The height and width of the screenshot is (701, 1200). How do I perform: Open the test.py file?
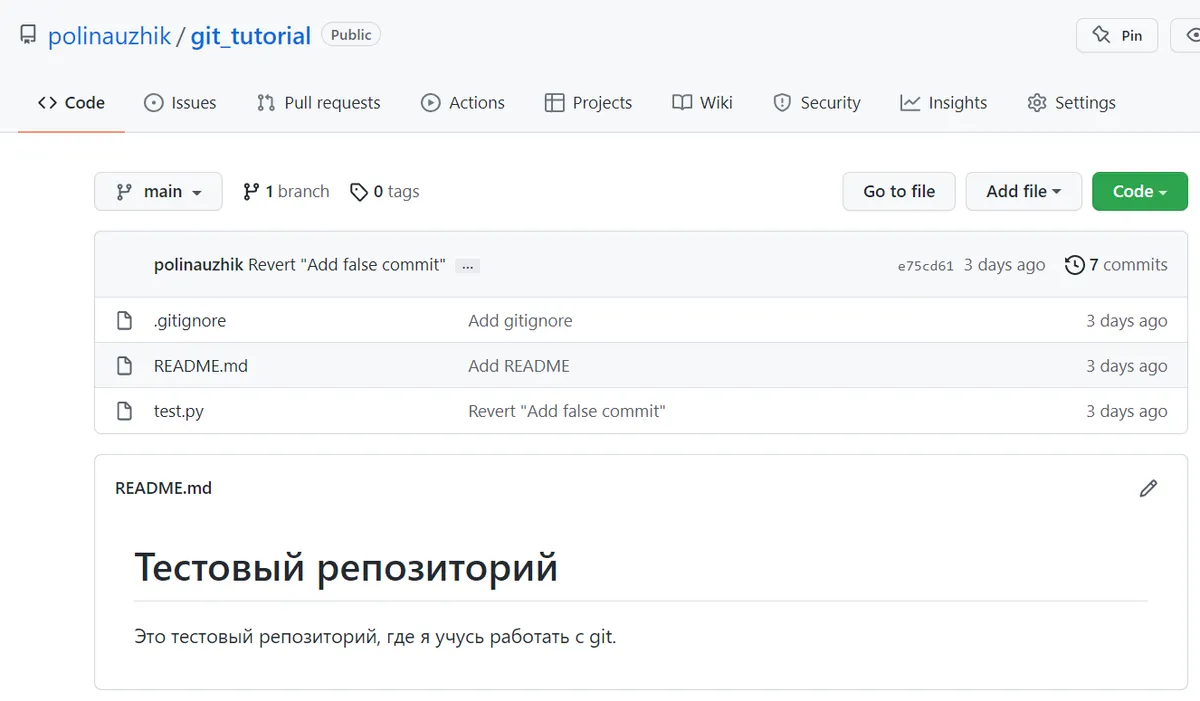(x=179, y=411)
